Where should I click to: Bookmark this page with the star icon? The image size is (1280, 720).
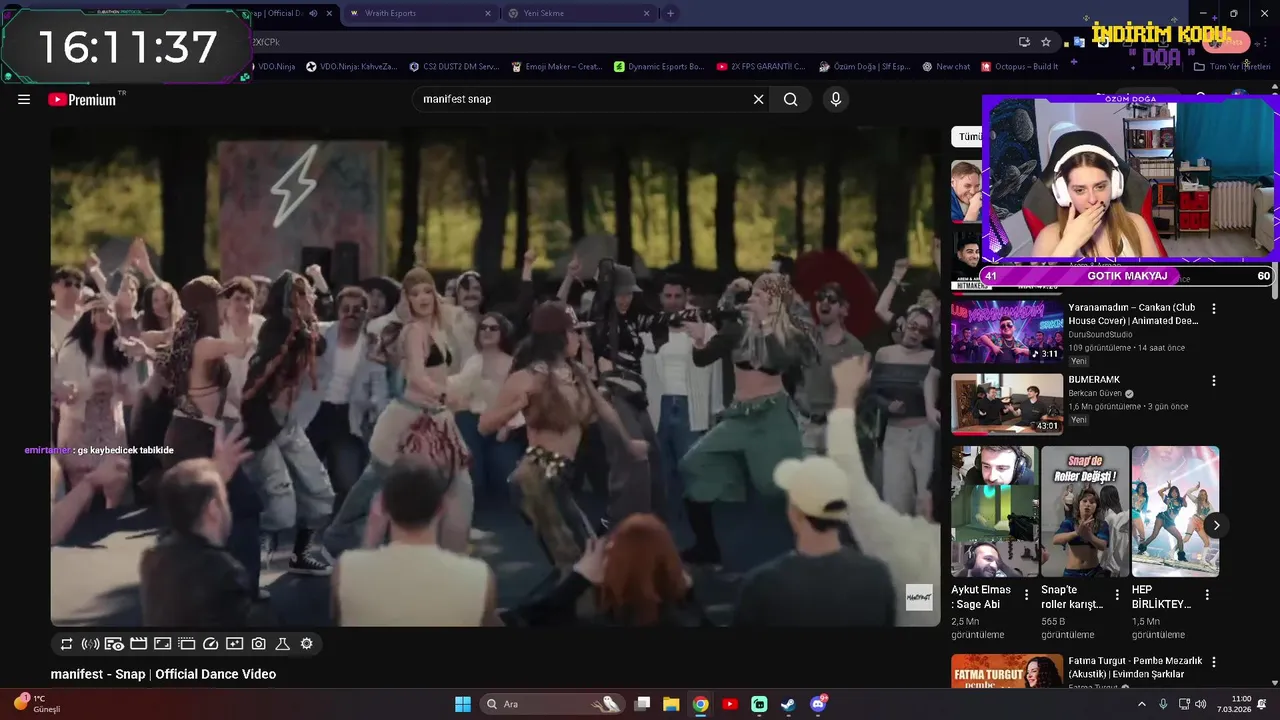(1046, 42)
